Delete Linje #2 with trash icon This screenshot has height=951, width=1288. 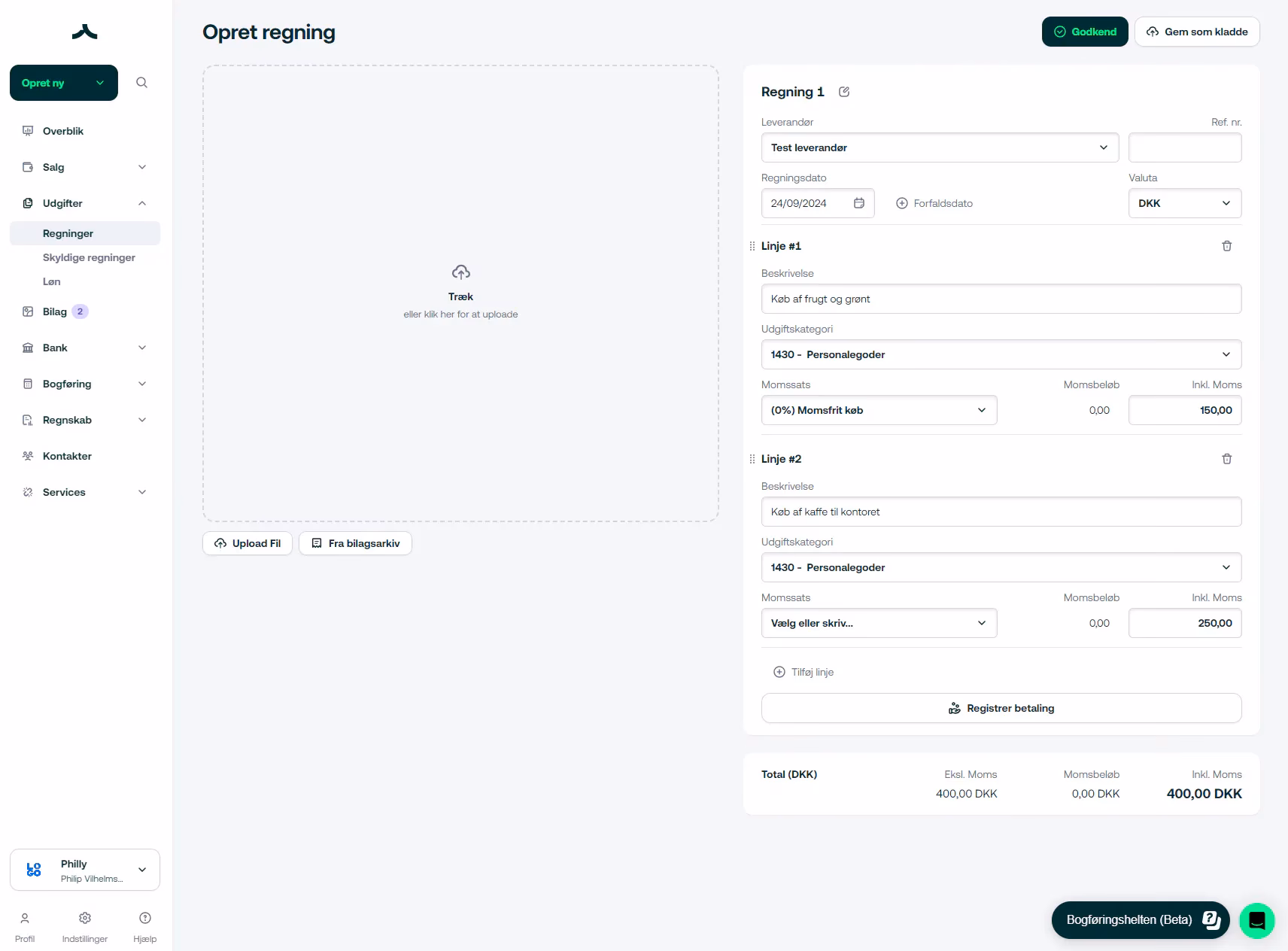tap(1226, 459)
